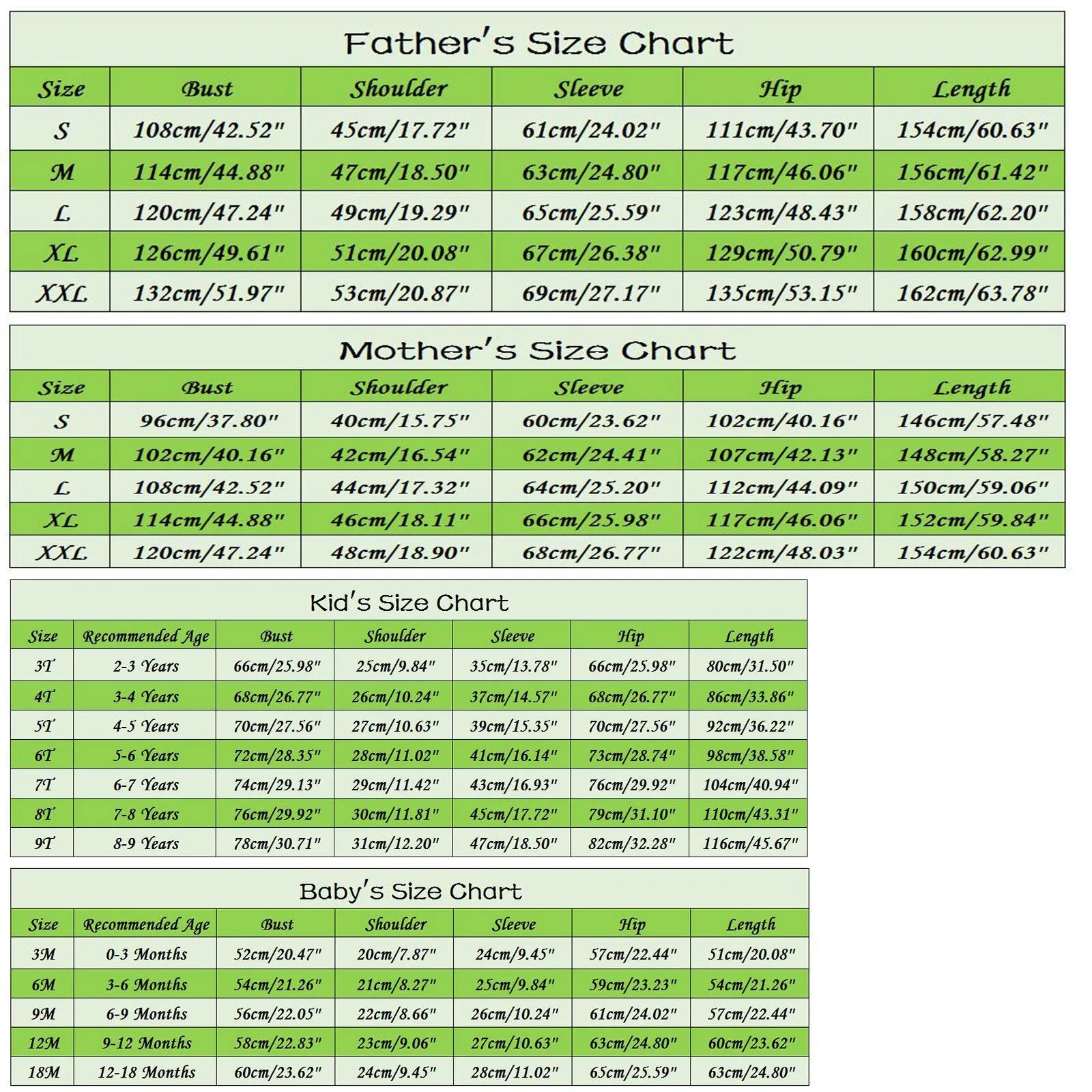Click Kid's 3T length cell 80cm/31.50"
Image resolution: width=1092 pixels, height=1092 pixels.
pyautogui.click(x=749, y=666)
